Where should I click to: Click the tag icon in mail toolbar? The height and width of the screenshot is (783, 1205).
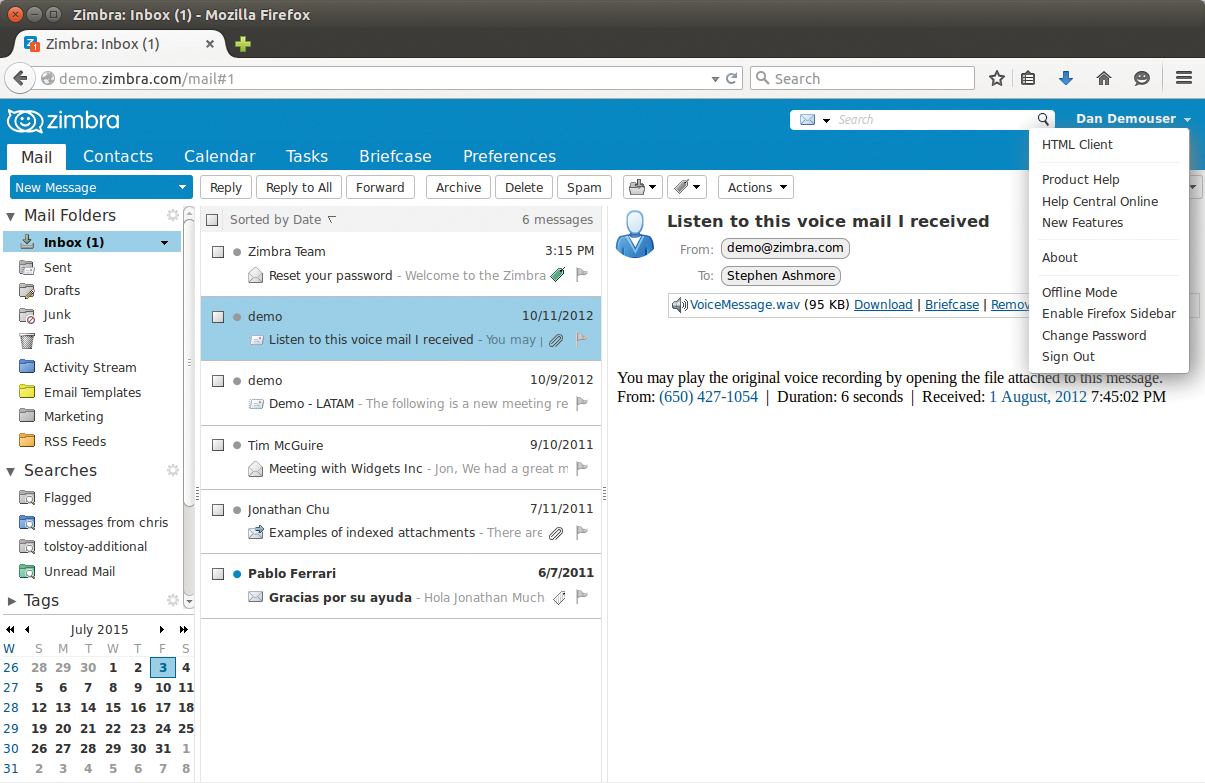point(680,187)
